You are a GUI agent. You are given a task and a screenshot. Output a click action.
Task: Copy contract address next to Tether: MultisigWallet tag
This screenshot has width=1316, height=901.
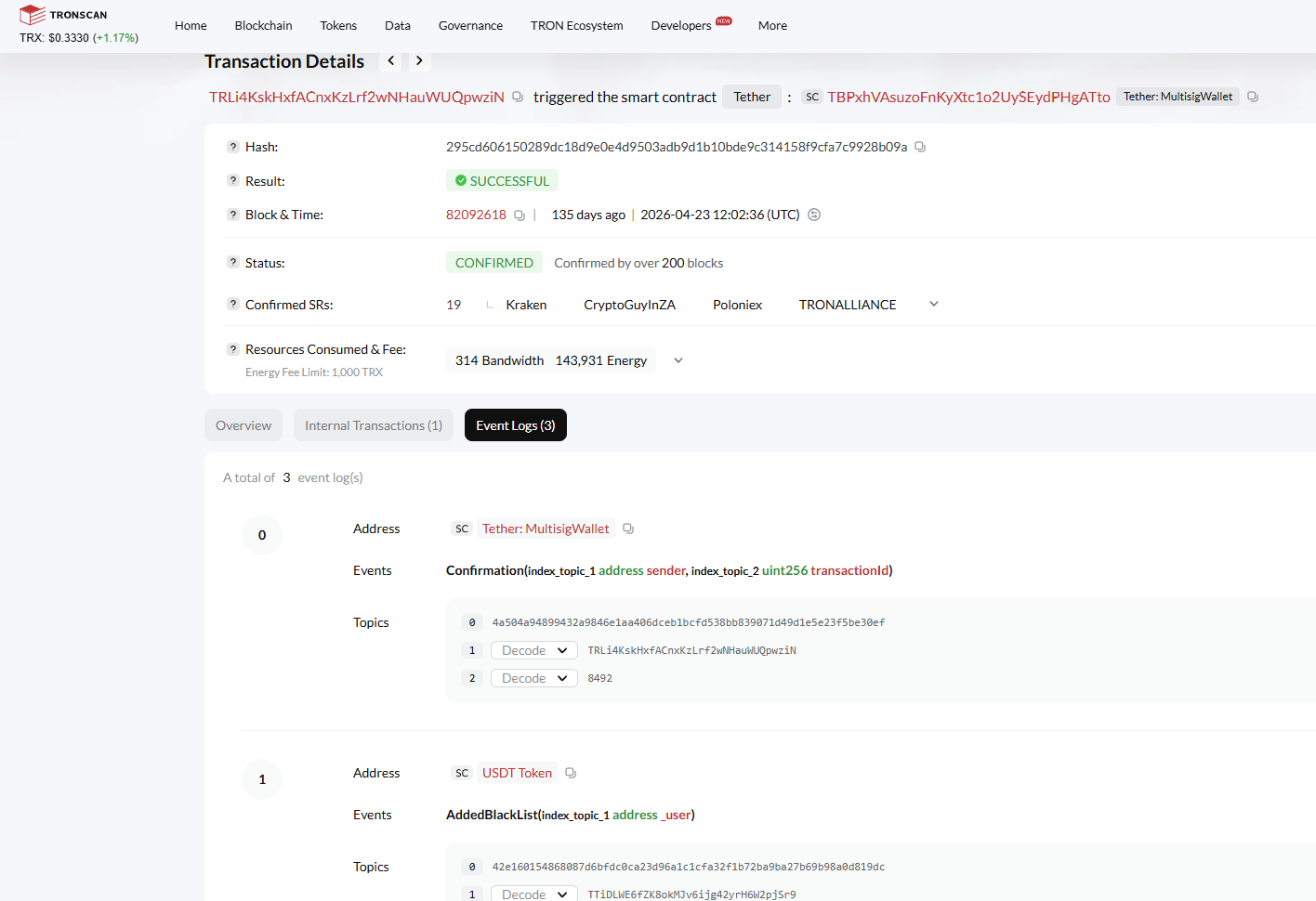pyautogui.click(x=1253, y=97)
